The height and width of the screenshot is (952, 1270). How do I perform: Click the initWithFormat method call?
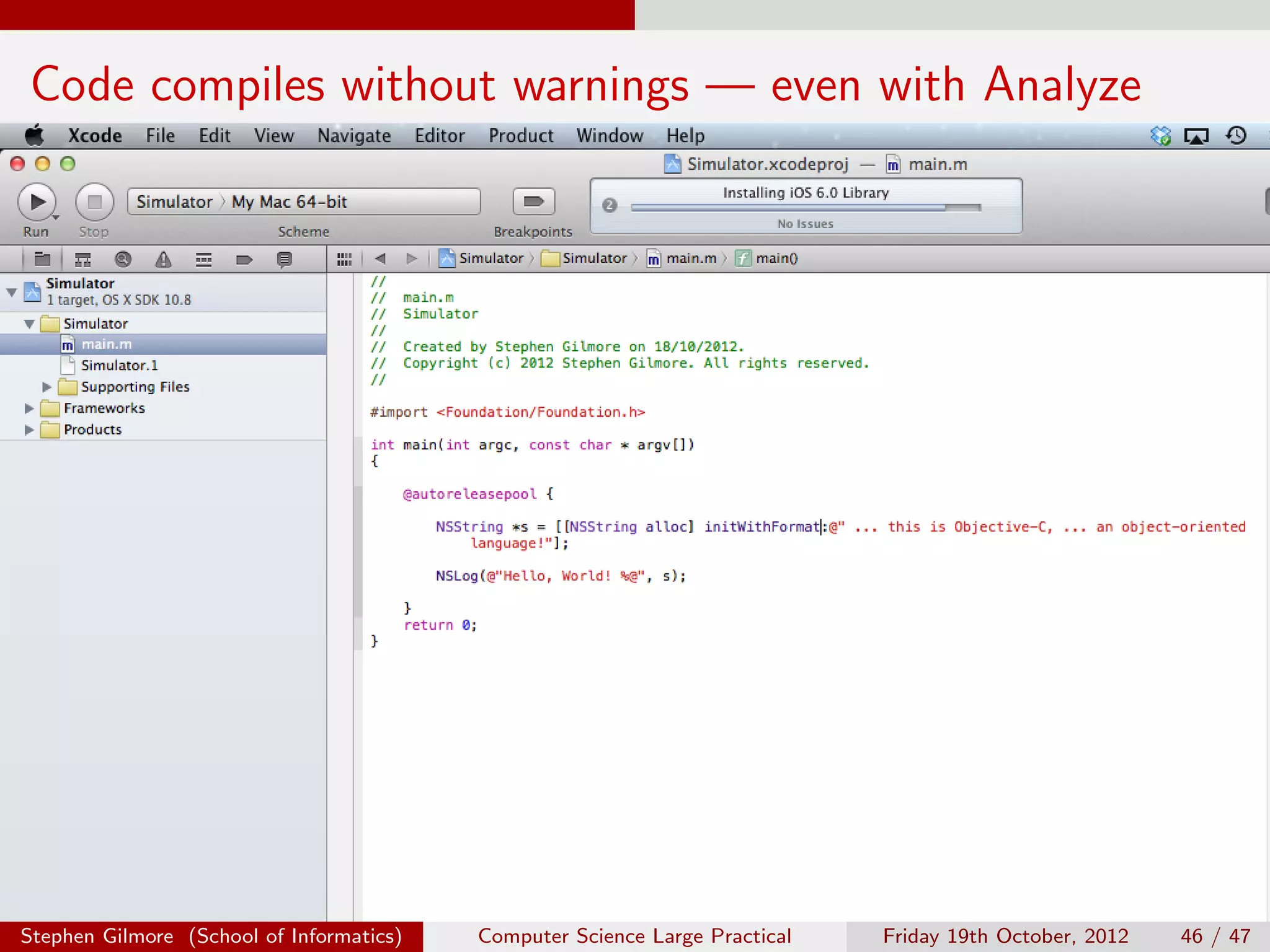point(762,527)
